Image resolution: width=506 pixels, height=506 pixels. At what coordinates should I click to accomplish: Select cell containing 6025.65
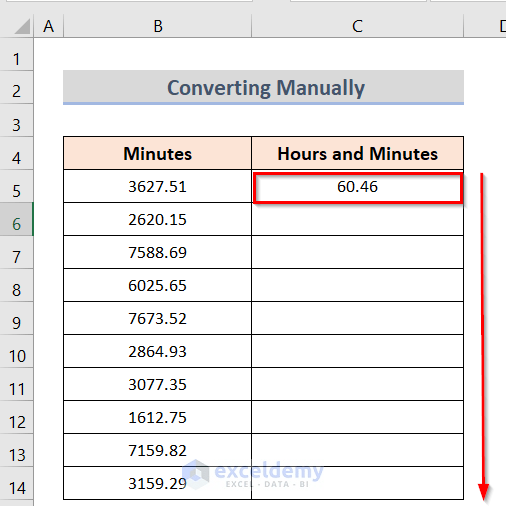click(x=158, y=285)
